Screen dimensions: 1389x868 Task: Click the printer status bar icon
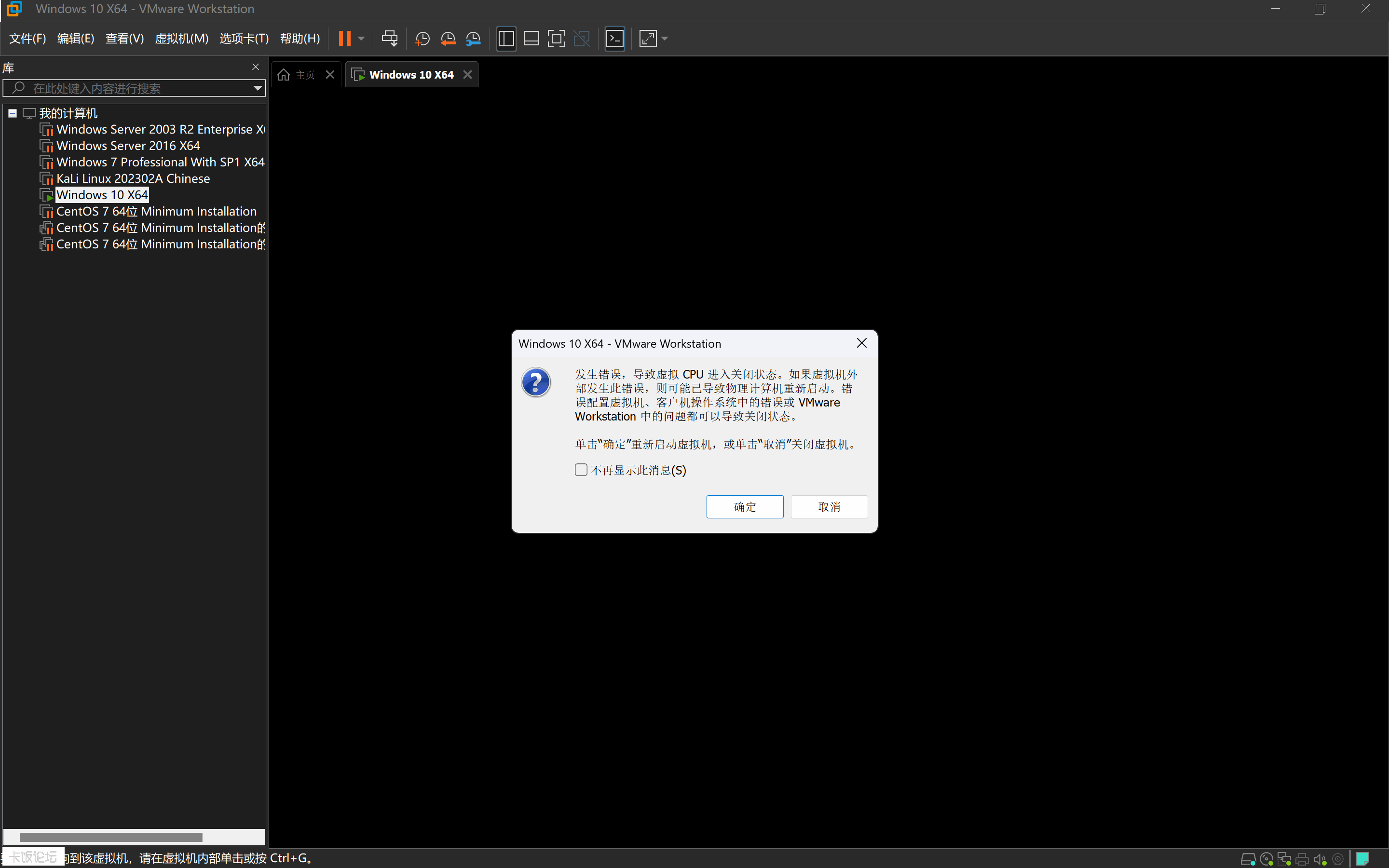pos(1302,859)
